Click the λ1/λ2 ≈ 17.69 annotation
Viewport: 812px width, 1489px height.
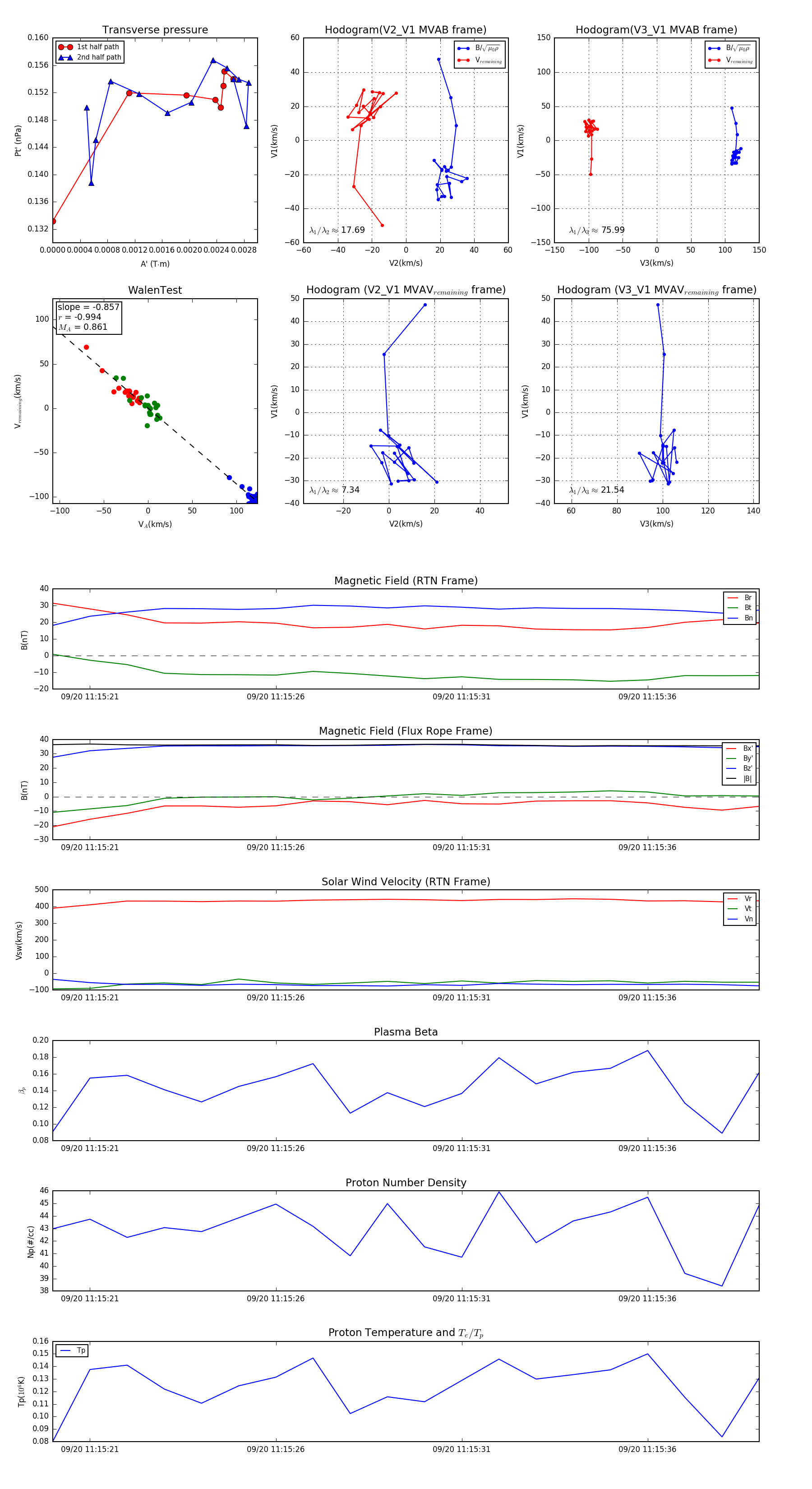click(x=337, y=230)
